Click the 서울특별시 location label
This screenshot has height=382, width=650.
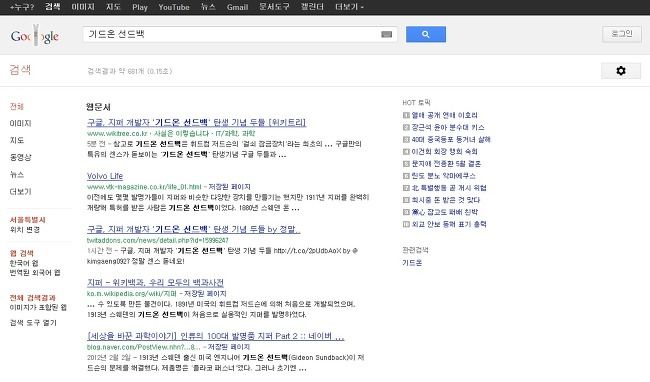click(x=27, y=220)
